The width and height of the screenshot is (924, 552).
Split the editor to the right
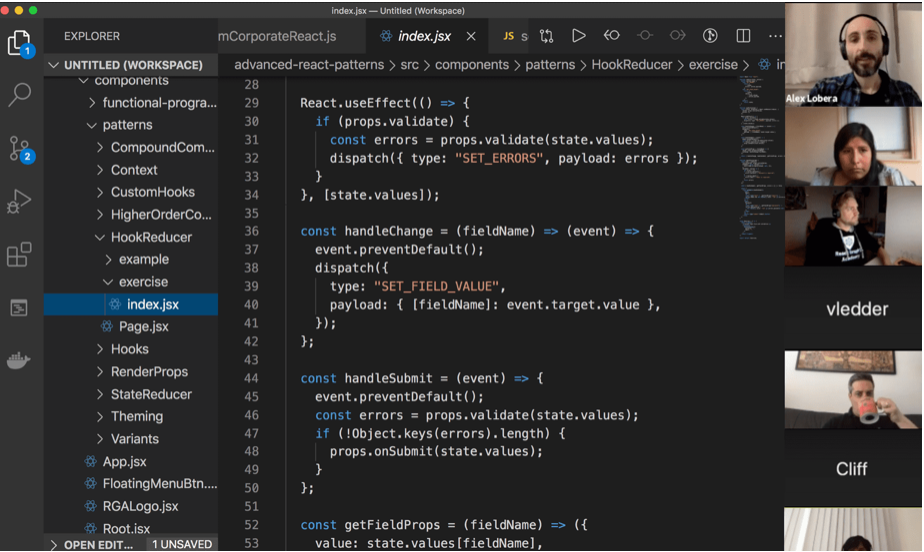pos(743,36)
